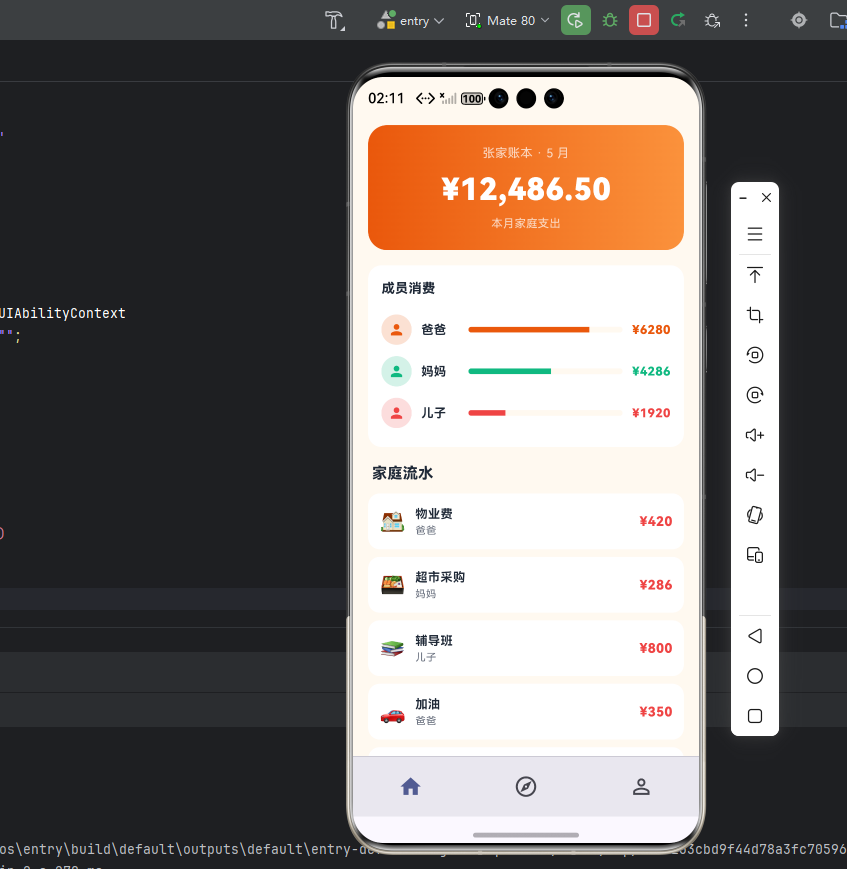Open the entry run configuration dropdown

point(411,21)
